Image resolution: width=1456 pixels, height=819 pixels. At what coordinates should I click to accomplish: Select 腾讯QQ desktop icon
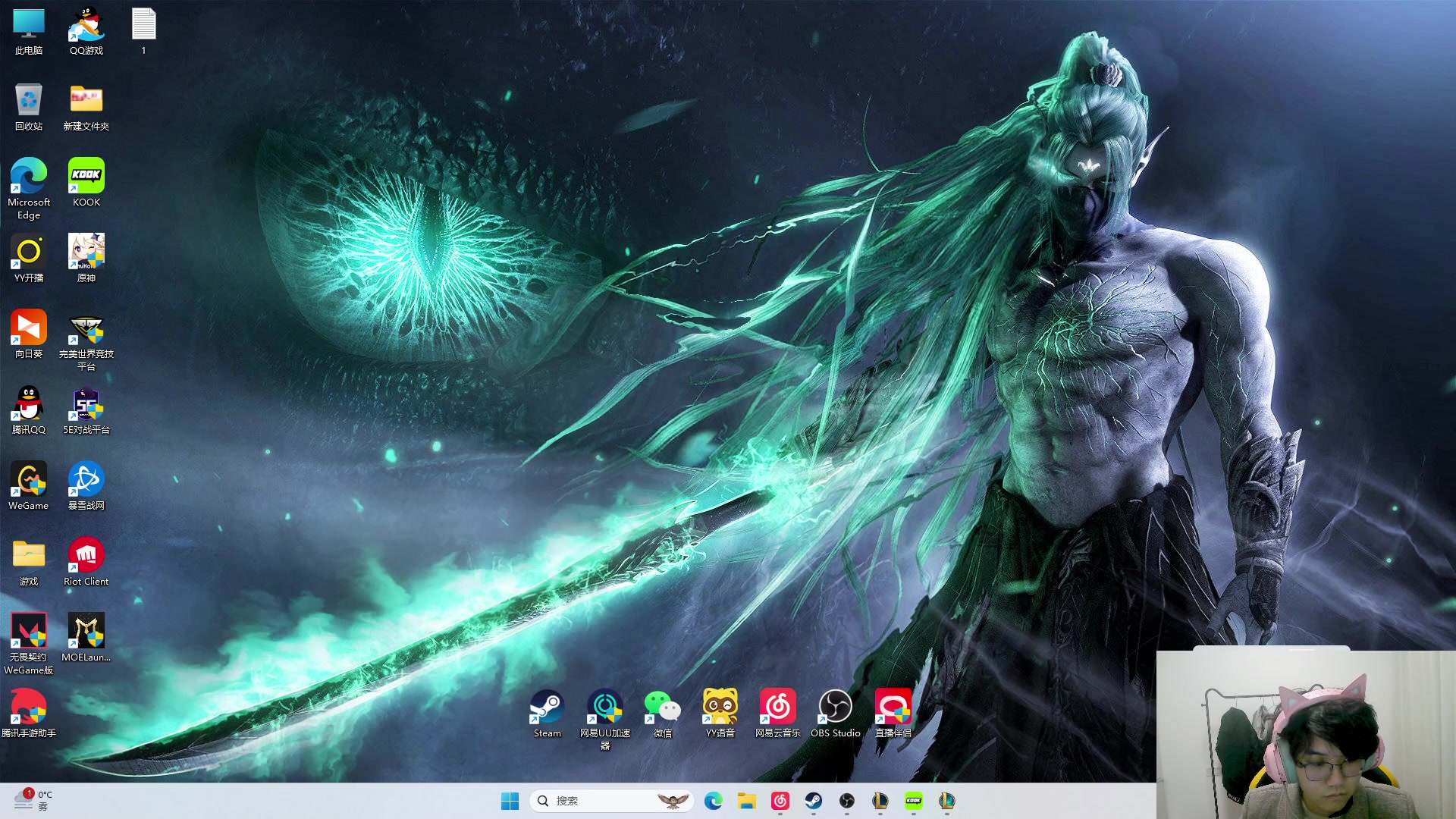tap(29, 404)
